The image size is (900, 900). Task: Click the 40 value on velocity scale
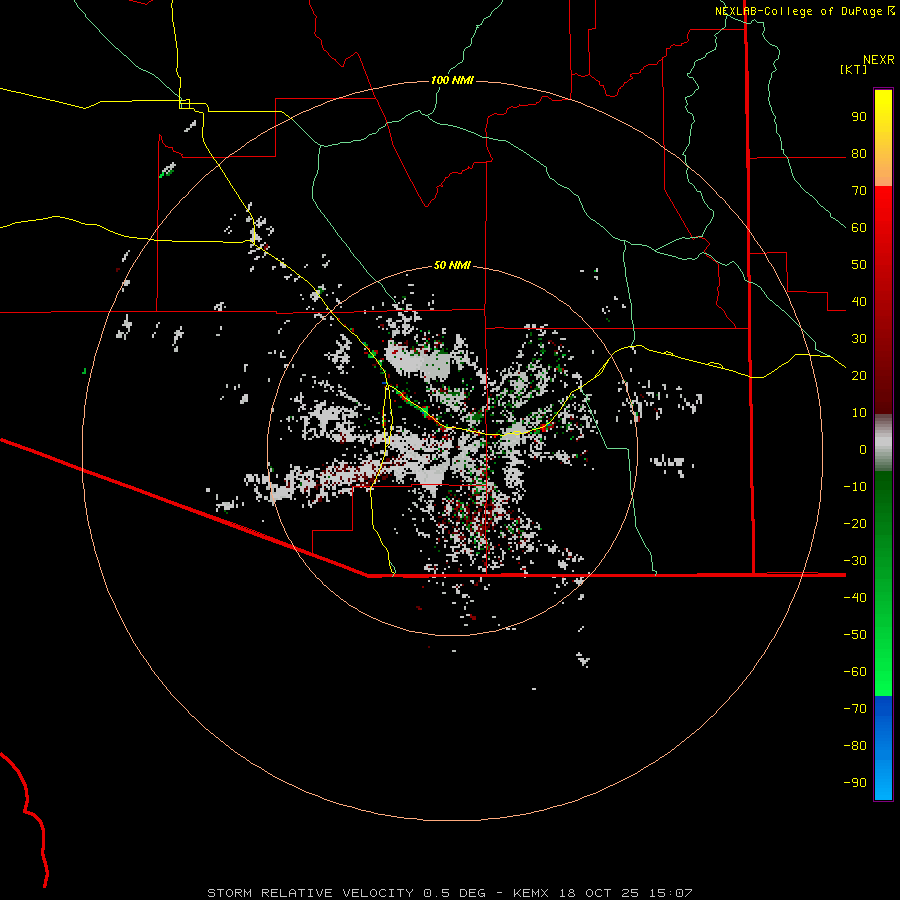pyautogui.click(x=859, y=301)
